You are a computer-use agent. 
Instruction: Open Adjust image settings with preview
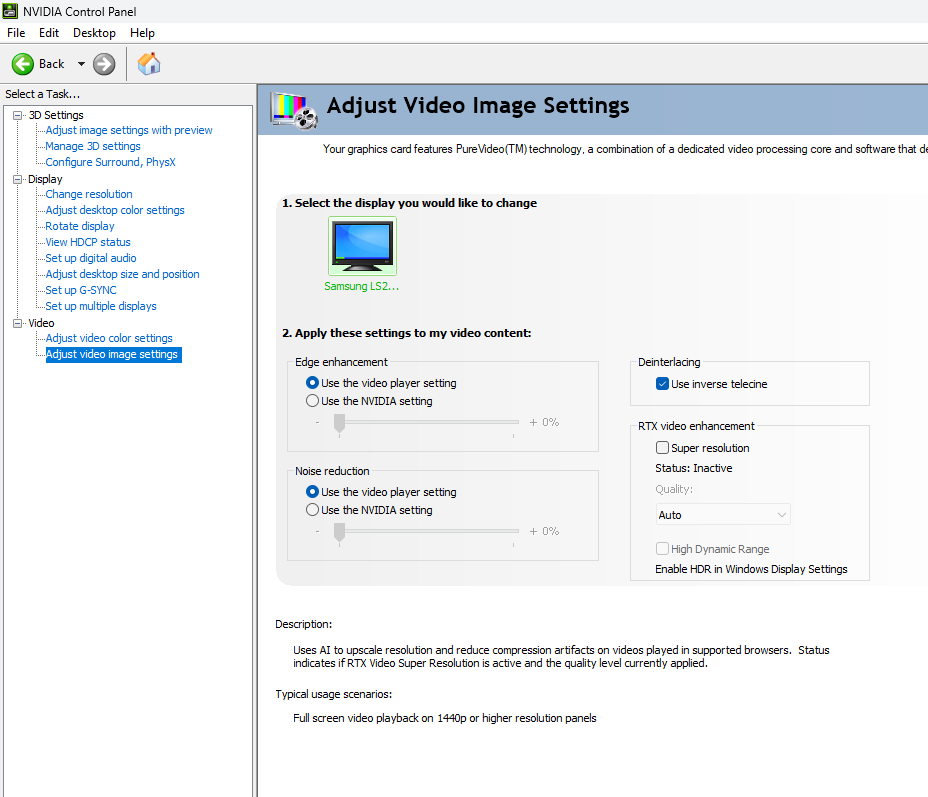click(x=128, y=130)
